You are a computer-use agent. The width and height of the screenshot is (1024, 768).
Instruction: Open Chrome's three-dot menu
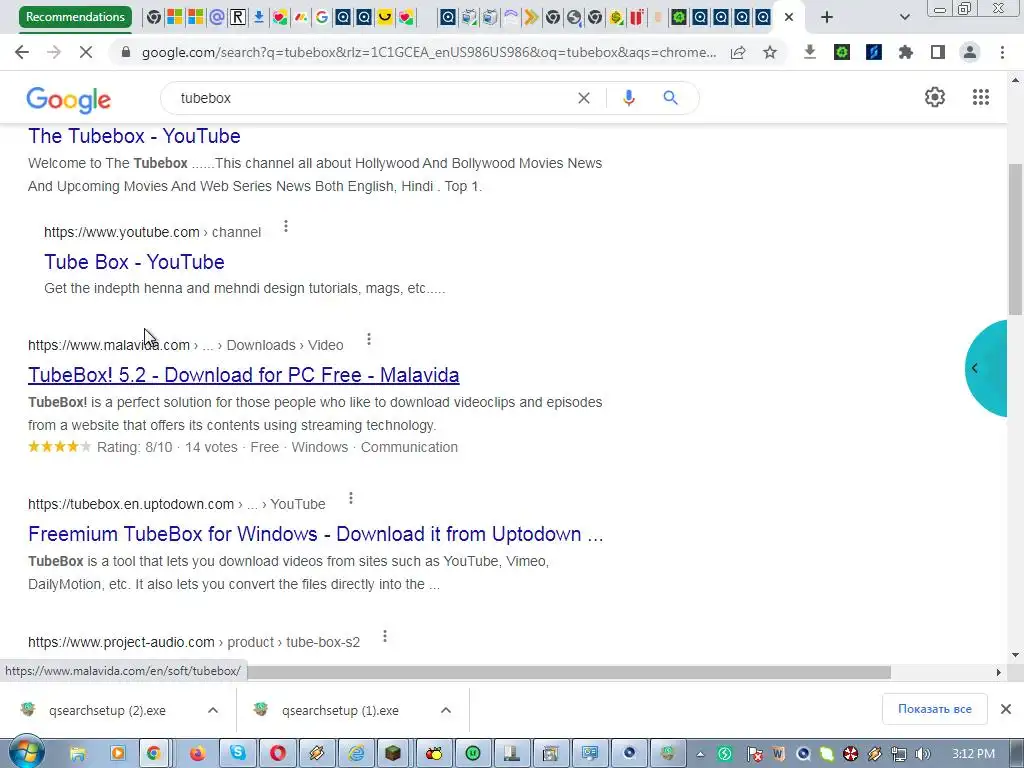tap(1002, 52)
